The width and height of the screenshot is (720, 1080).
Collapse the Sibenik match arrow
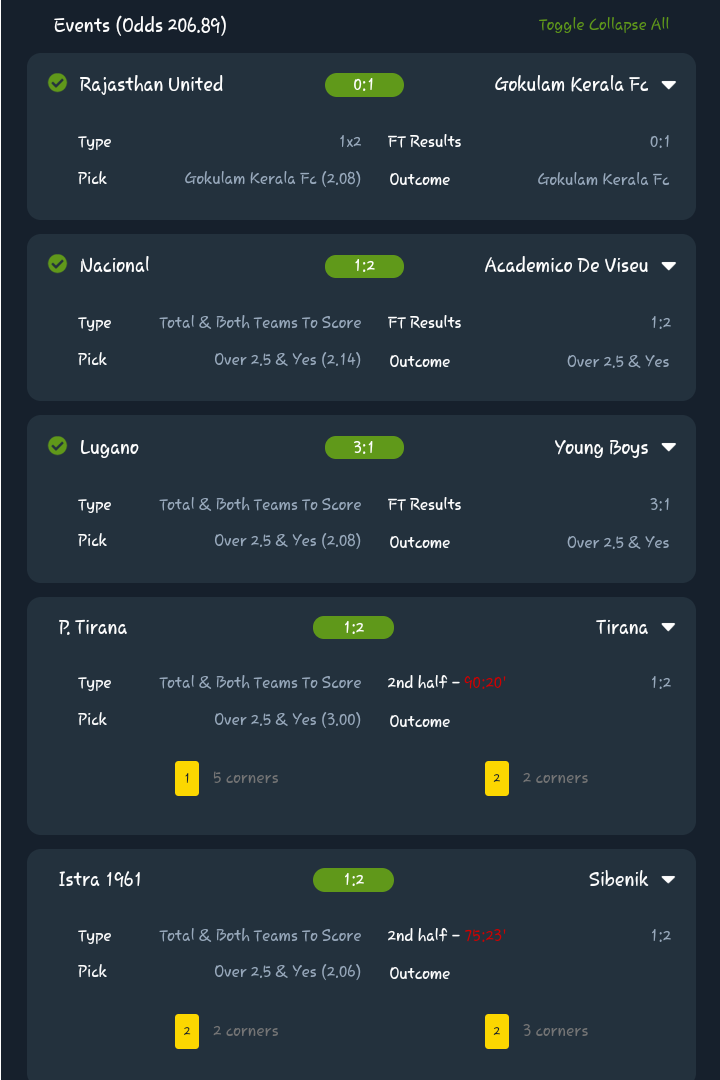tap(669, 880)
